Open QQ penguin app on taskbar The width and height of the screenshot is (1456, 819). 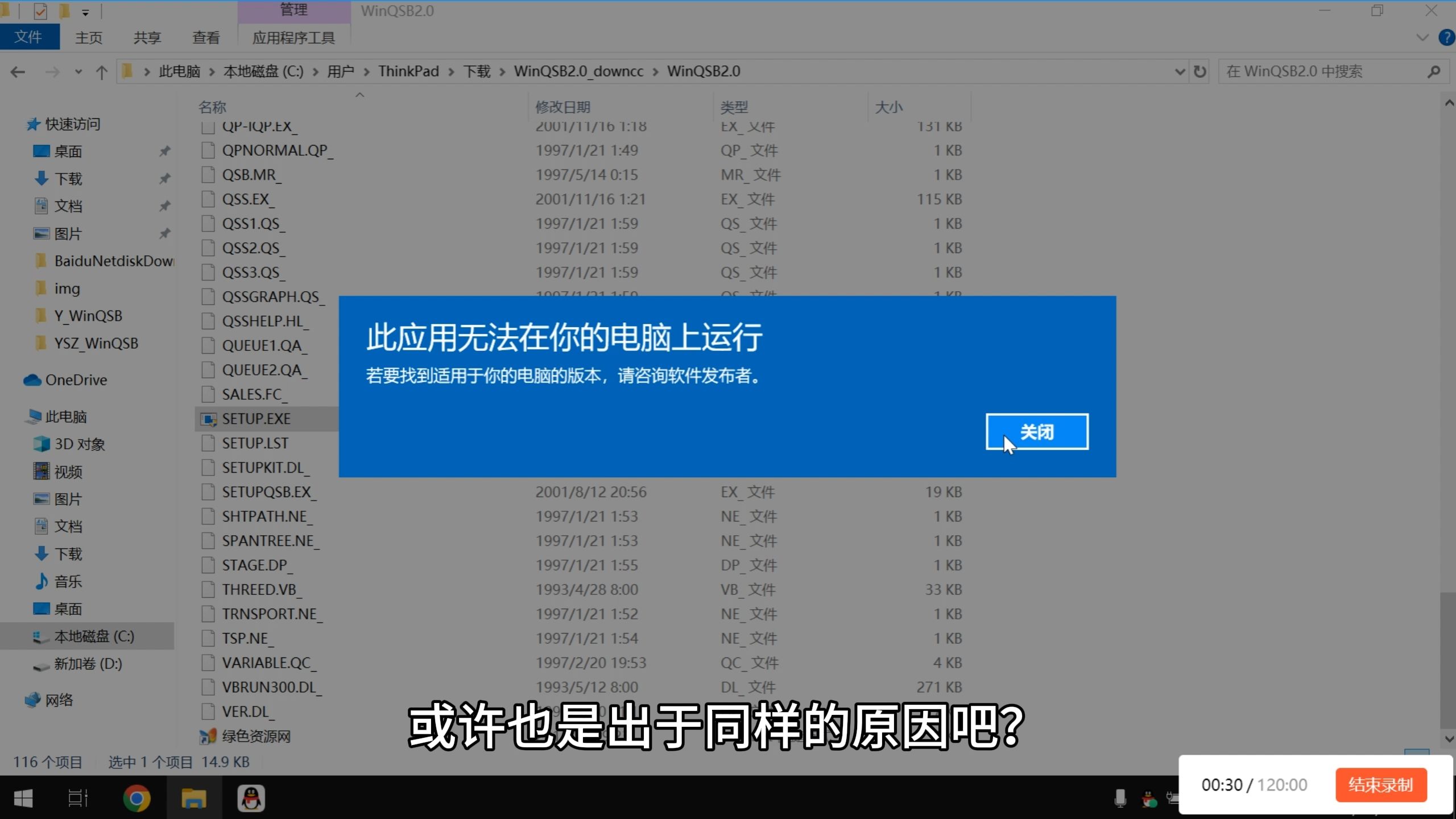coord(251,799)
